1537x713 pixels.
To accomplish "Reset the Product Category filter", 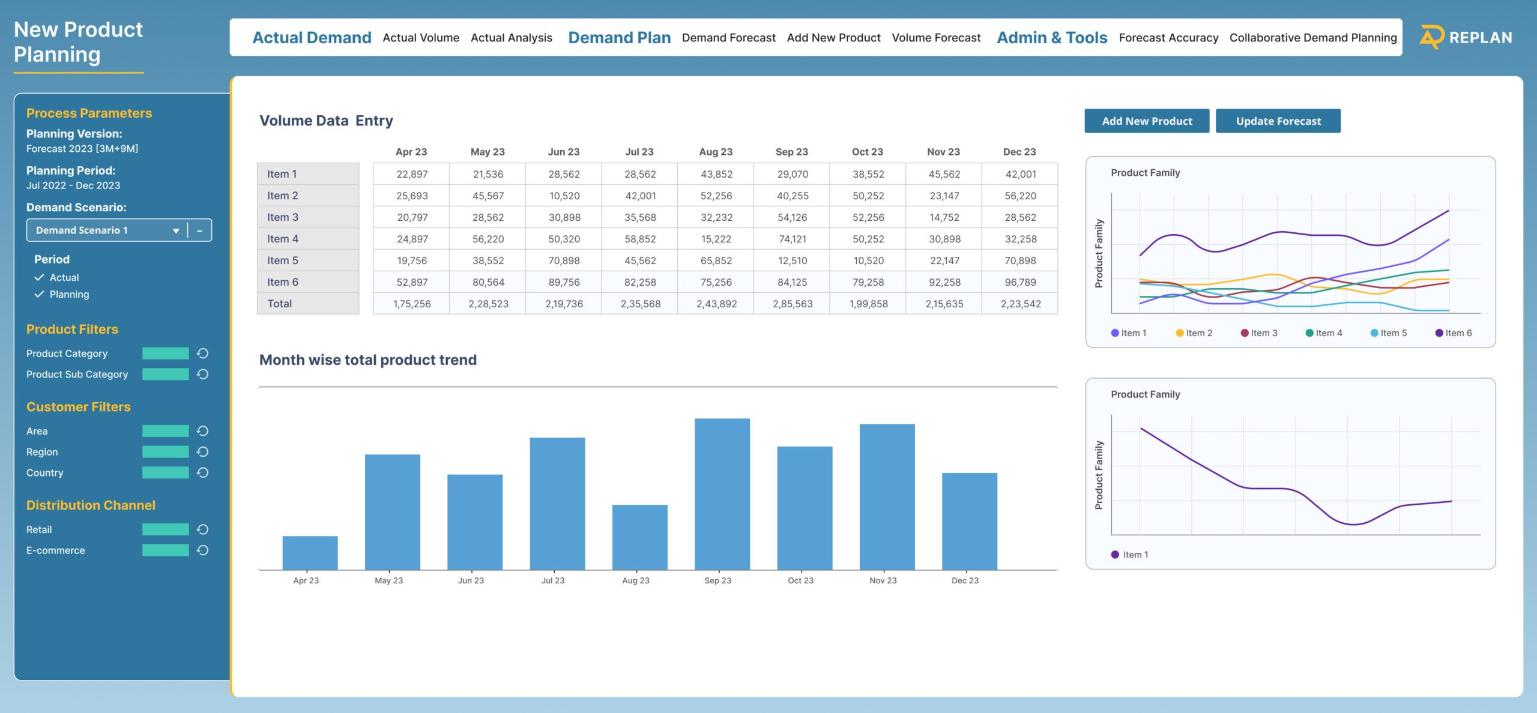I will pos(203,353).
